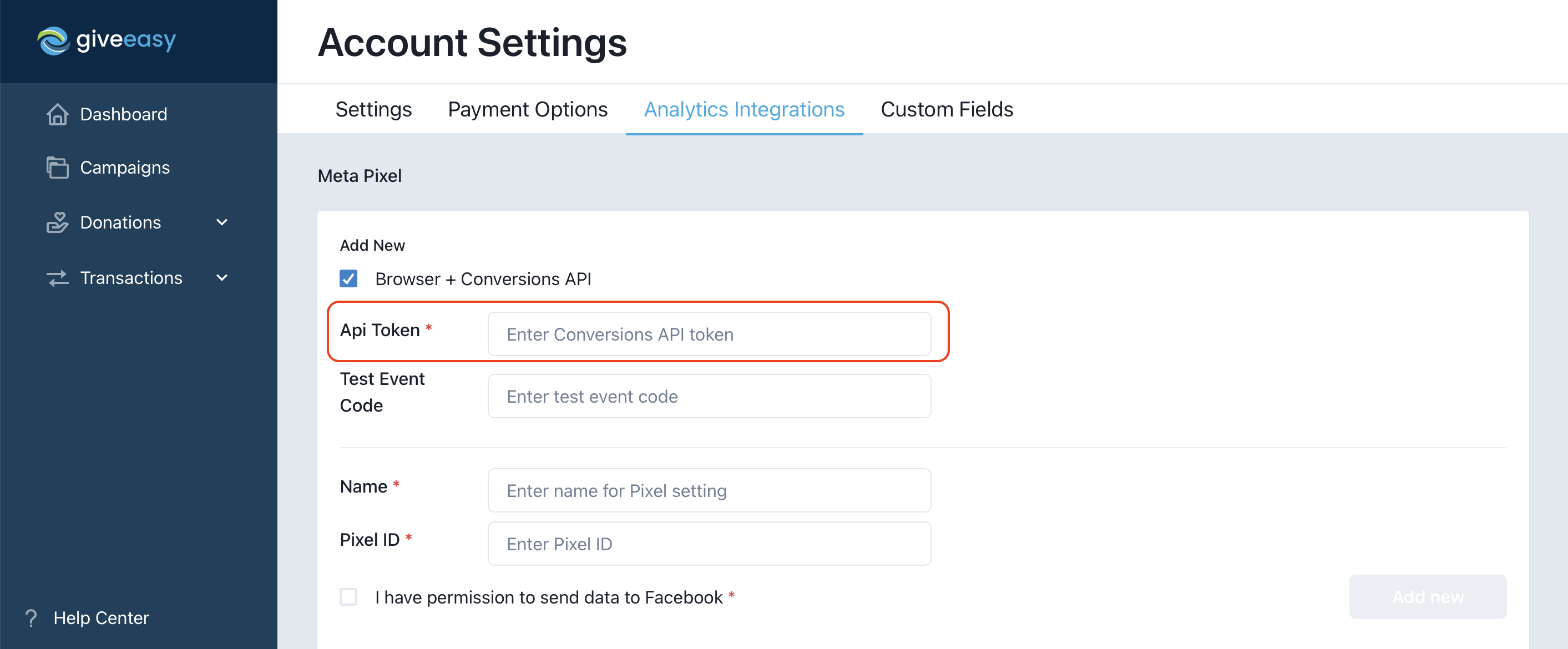Click the giveeasy logo icon
Viewport: 1568px width, 649px height.
point(54,41)
